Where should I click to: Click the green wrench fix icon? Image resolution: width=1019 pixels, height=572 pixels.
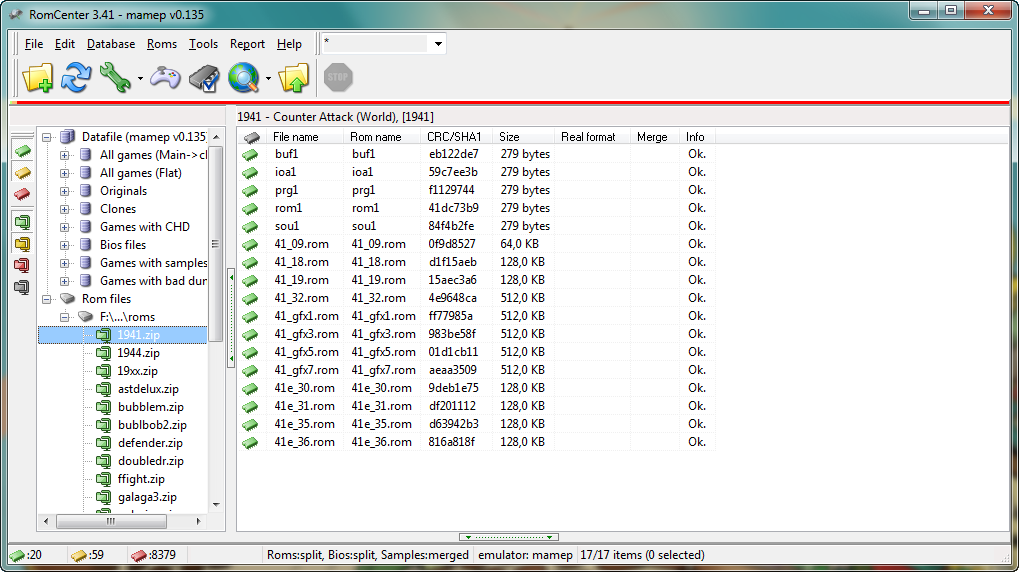point(115,77)
